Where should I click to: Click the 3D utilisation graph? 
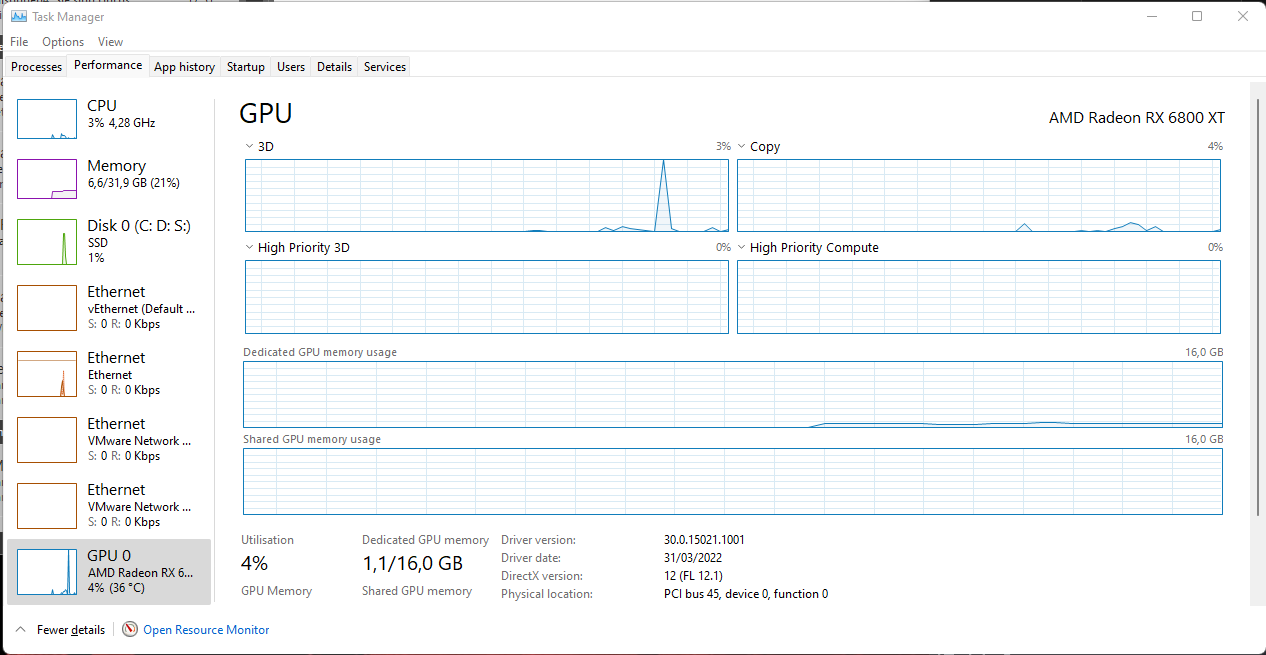point(487,195)
